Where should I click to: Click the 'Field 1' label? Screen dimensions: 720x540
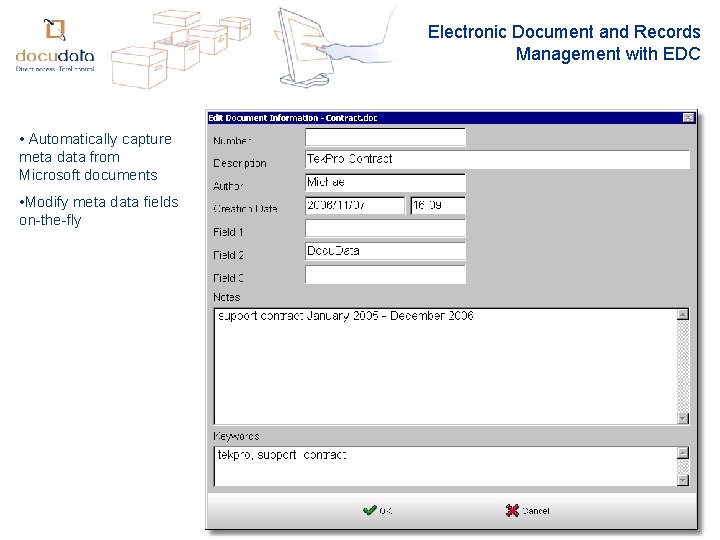tap(228, 232)
